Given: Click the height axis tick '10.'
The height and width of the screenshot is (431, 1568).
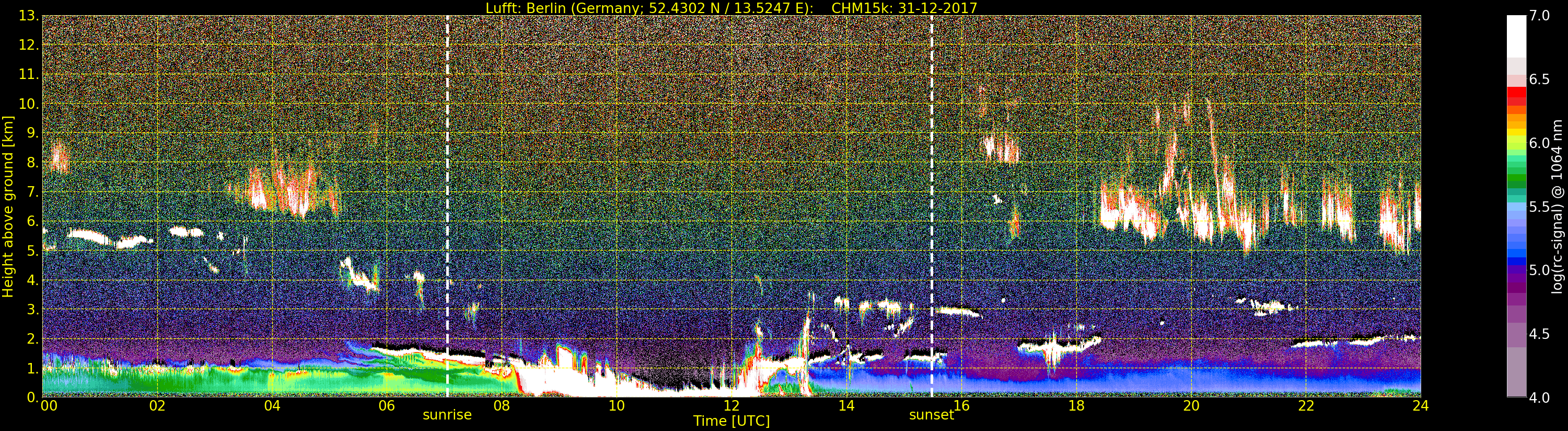Looking at the screenshot, I should pyautogui.click(x=28, y=104).
